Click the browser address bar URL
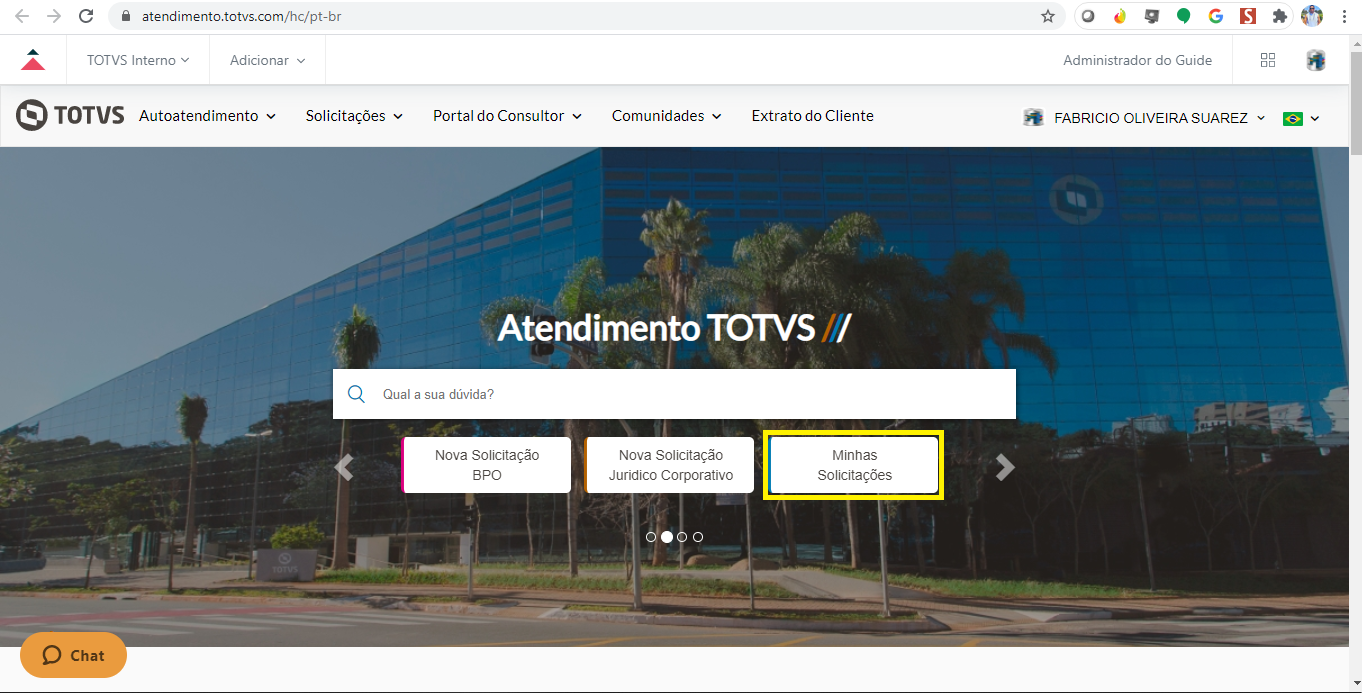The height and width of the screenshot is (693, 1362). pos(241,16)
